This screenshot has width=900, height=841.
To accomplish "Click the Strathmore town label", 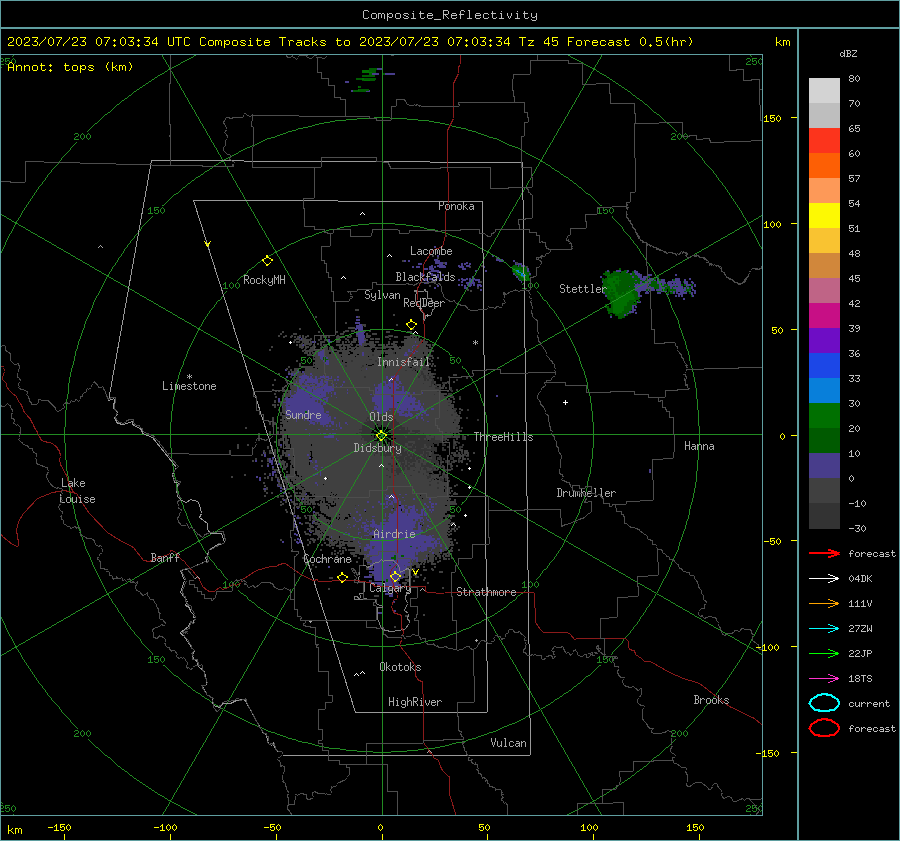I will point(486,592).
